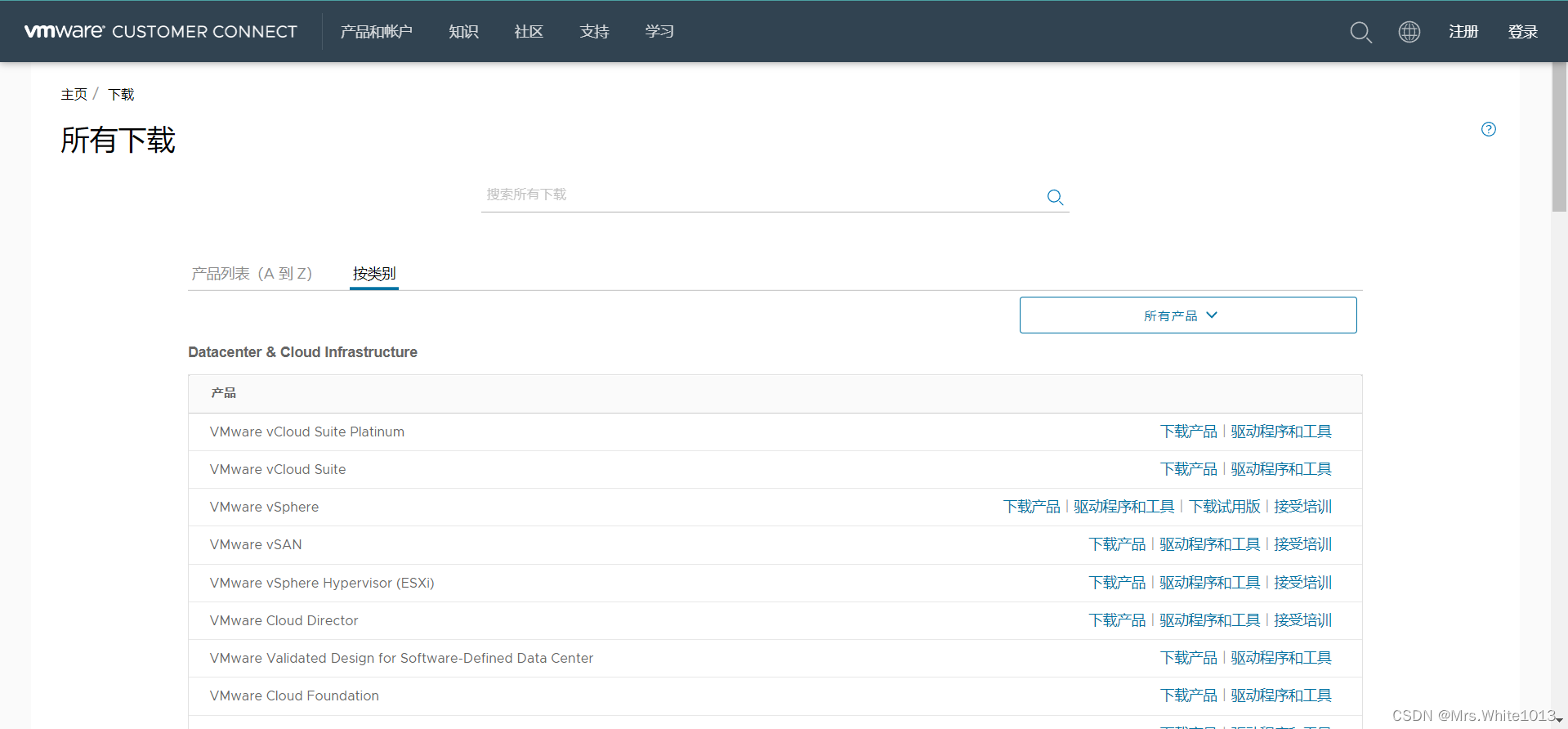
Task: Click 下载产品 for VMware Cloud Director
Action: pyautogui.click(x=1117, y=620)
